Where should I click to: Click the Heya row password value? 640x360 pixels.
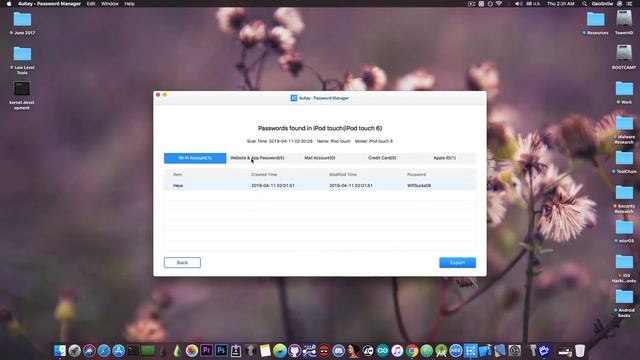tap(419, 185)
